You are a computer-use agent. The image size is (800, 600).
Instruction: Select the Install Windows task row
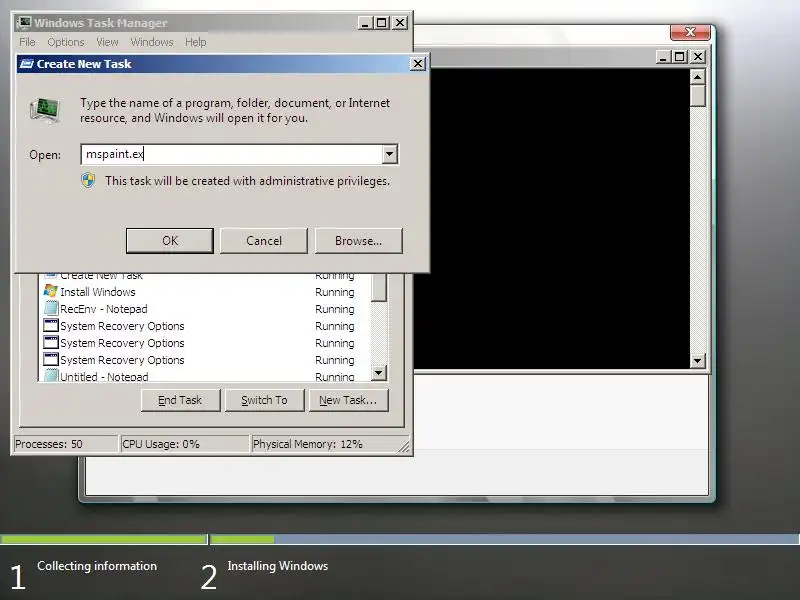204,292
